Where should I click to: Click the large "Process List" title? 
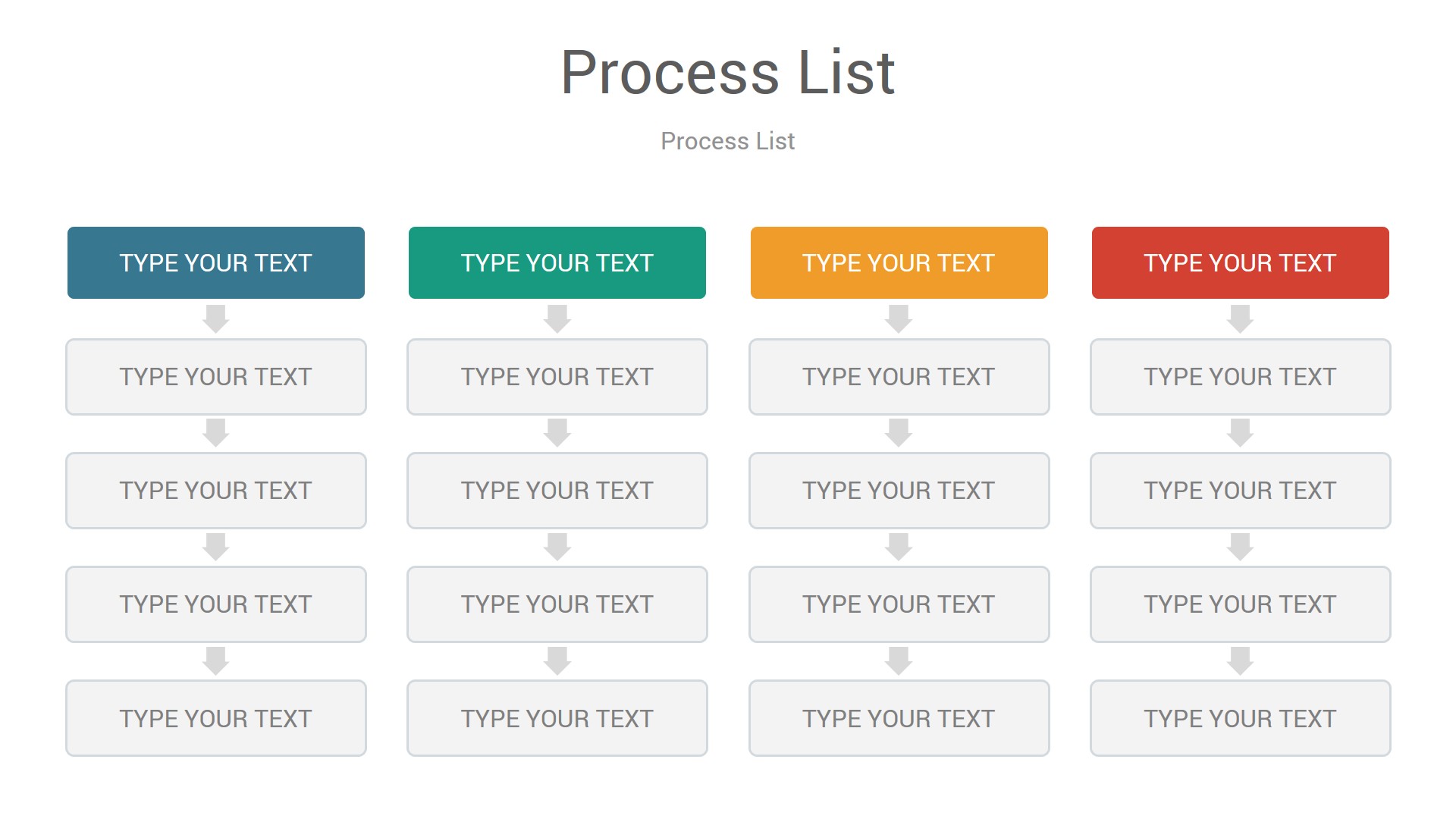click(x=728, y=73)
